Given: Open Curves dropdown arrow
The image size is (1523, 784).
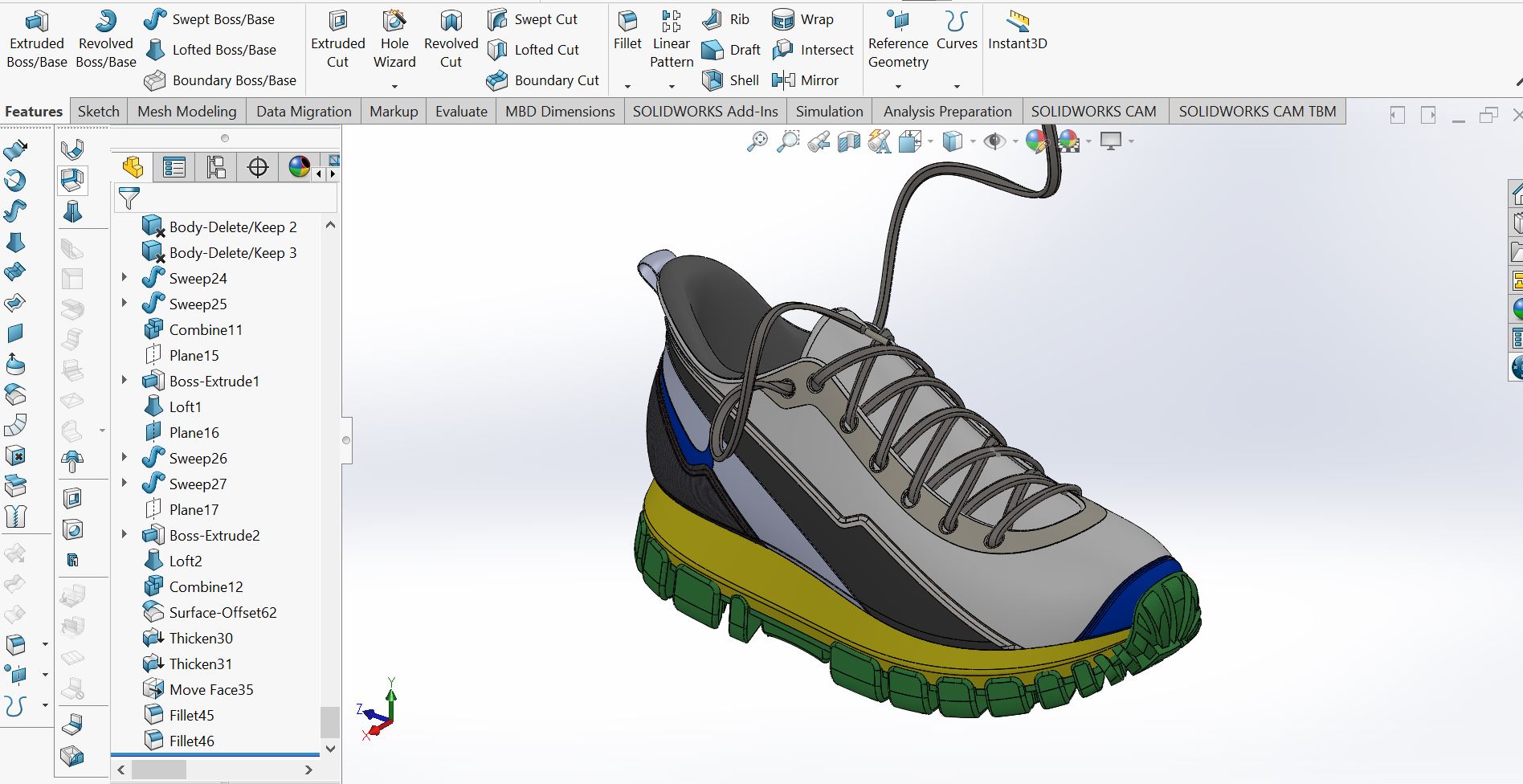Looking at the screenshot, I should point(957,86).
